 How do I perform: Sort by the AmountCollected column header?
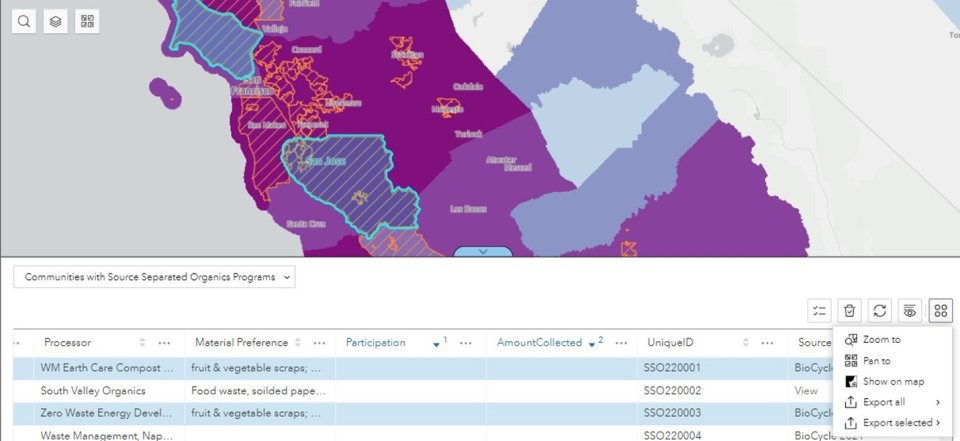coord(539,343)
